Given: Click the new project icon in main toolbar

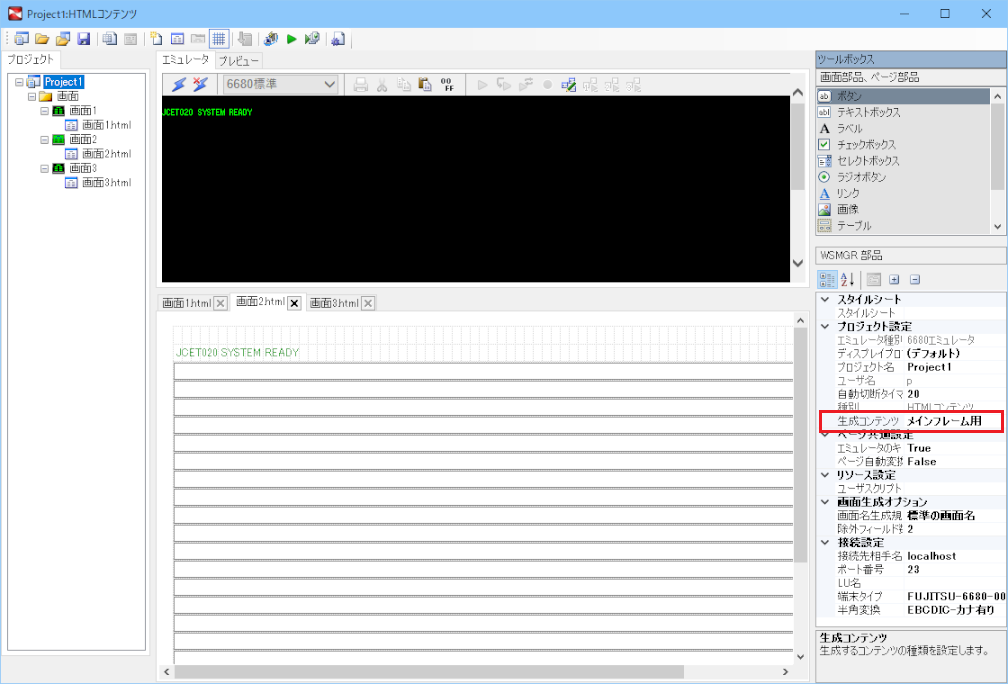Looking at the screenshot, I should pos(21,39).
